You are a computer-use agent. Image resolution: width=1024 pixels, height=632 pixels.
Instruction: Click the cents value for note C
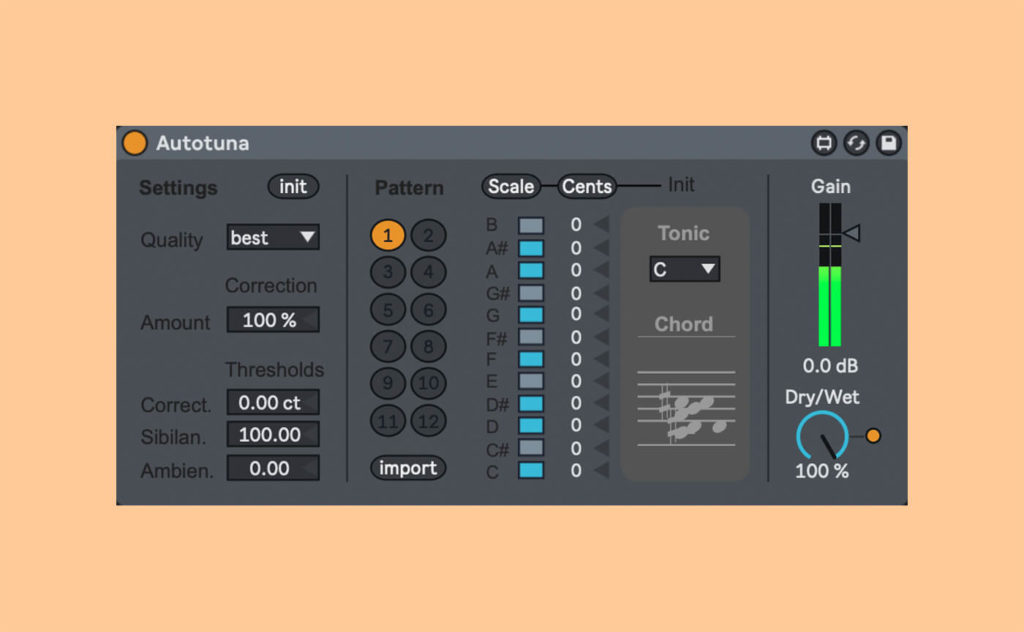tap(576, 470)
